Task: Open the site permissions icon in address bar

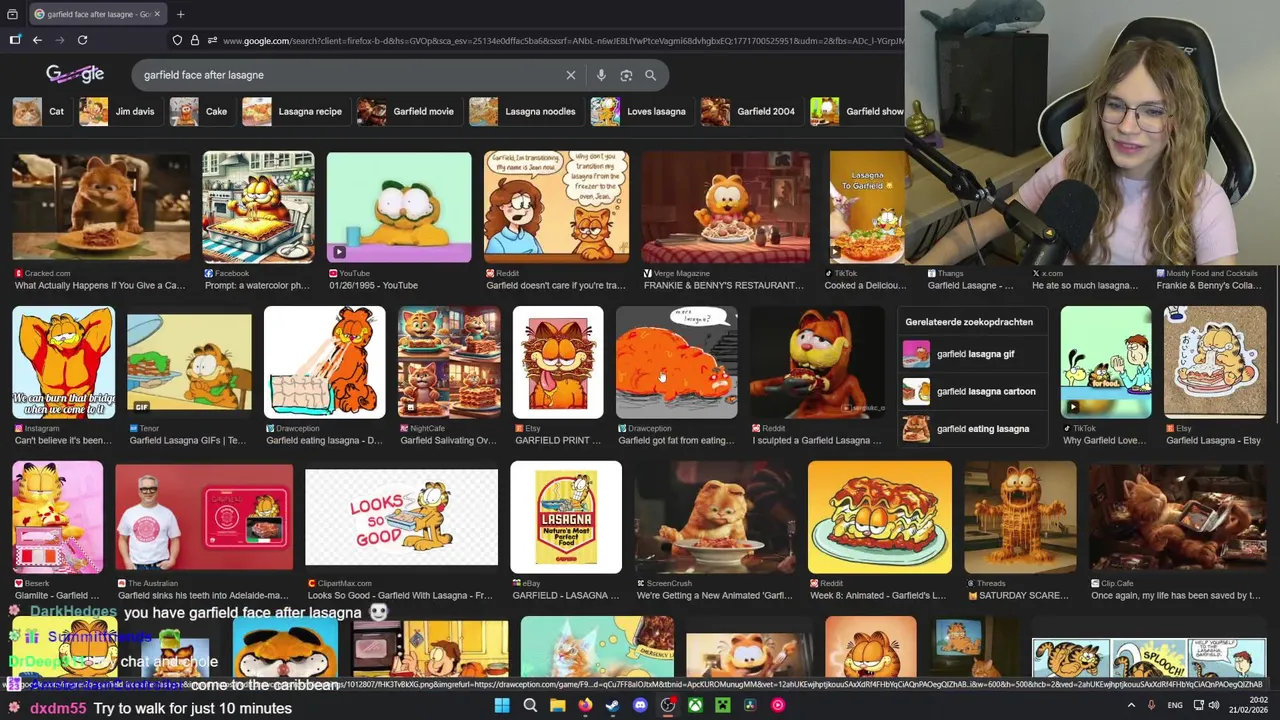Action: click(x=212, y=40)
